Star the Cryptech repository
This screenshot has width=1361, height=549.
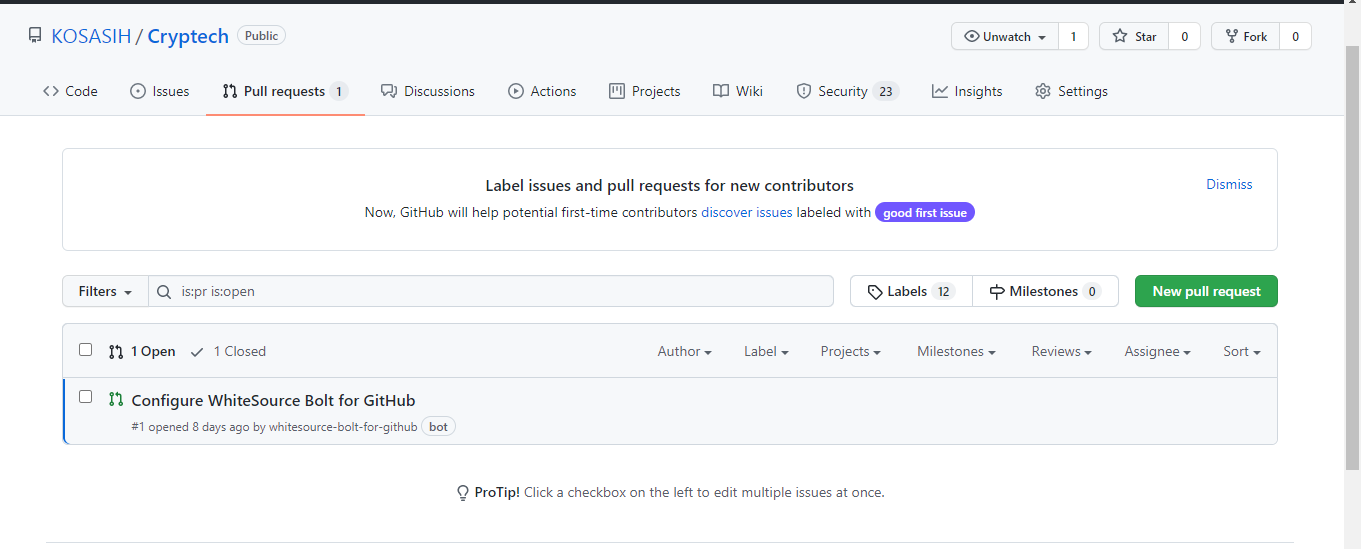pyautogui.click(x=1135, y=36)
